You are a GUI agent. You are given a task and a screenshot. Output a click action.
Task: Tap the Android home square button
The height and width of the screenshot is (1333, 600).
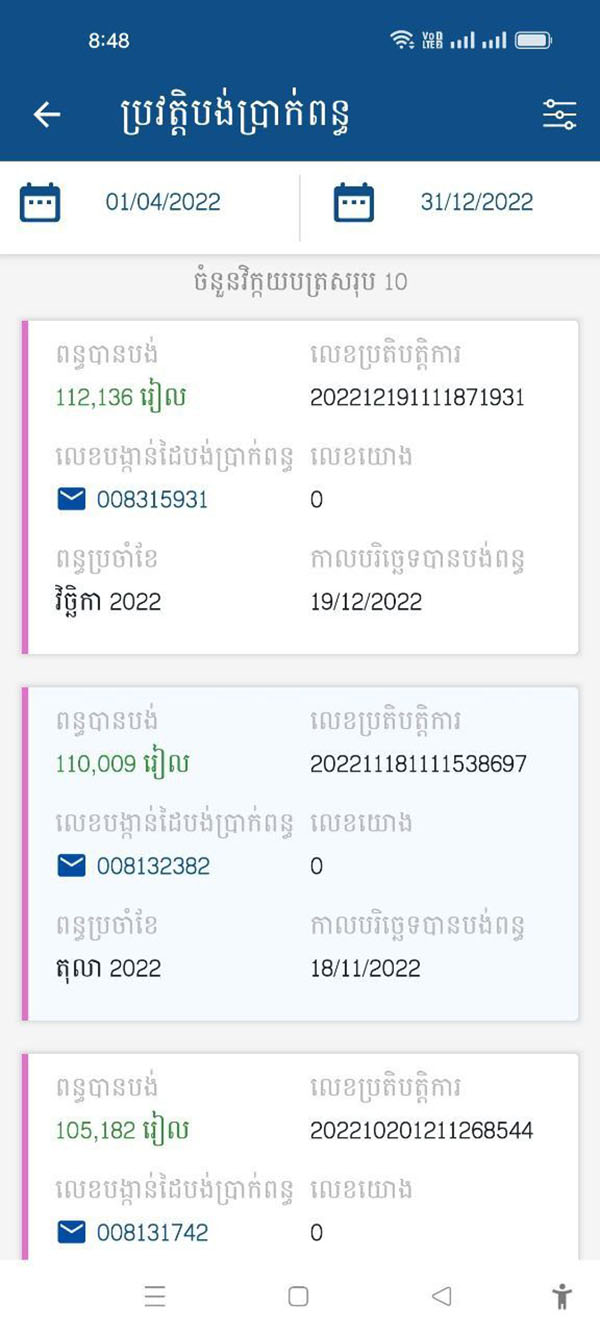pos(298,1297)
